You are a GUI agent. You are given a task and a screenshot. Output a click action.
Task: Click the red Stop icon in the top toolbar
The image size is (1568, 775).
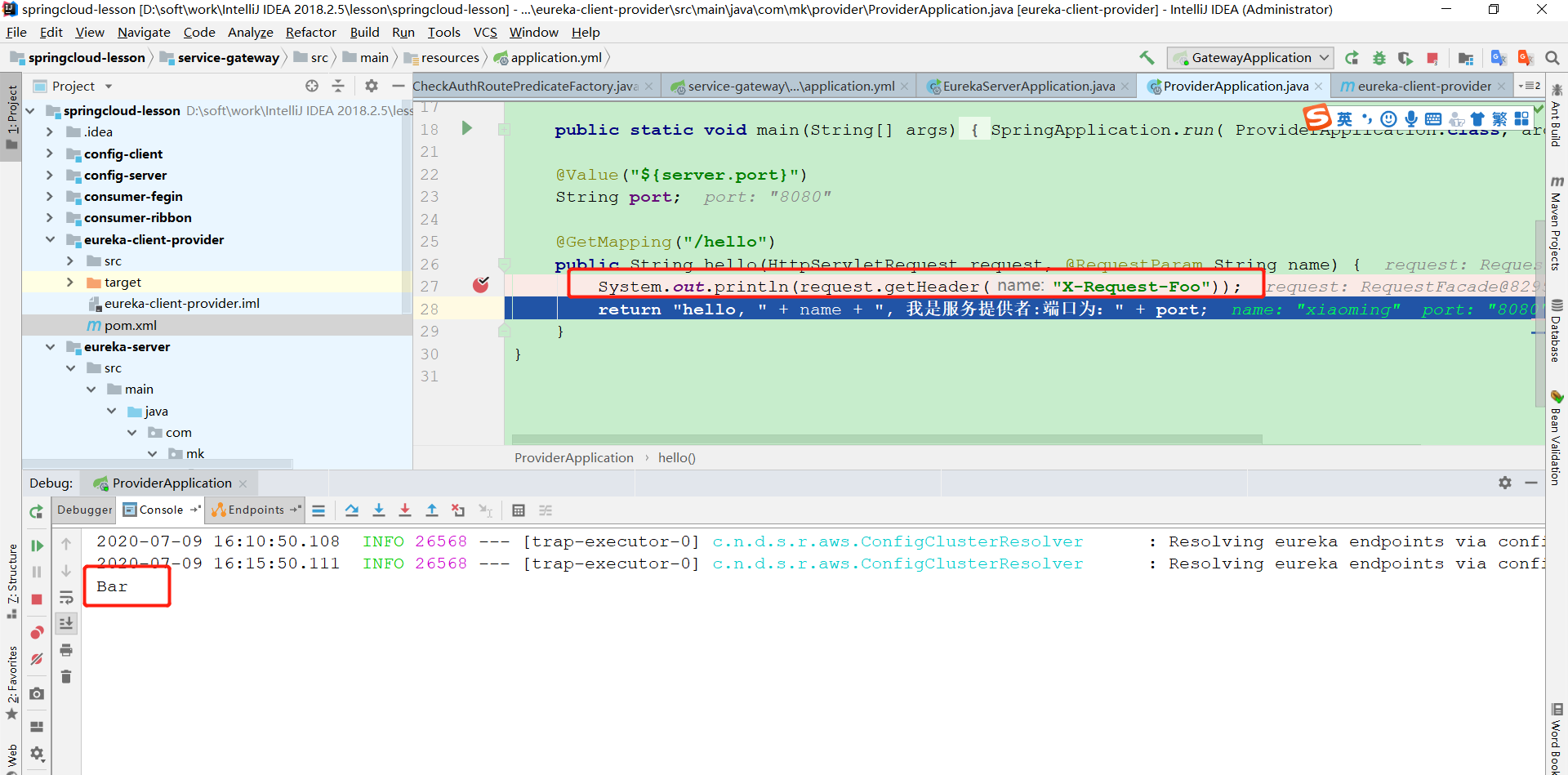[1432, 58]
